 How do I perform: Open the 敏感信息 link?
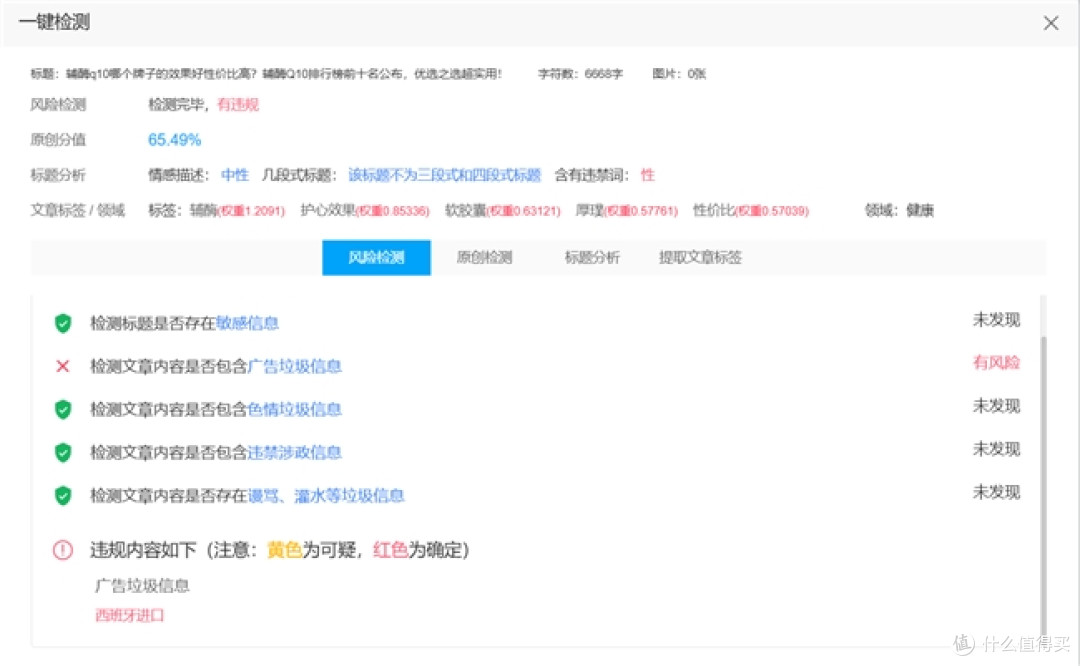click(x=247, y=323)
